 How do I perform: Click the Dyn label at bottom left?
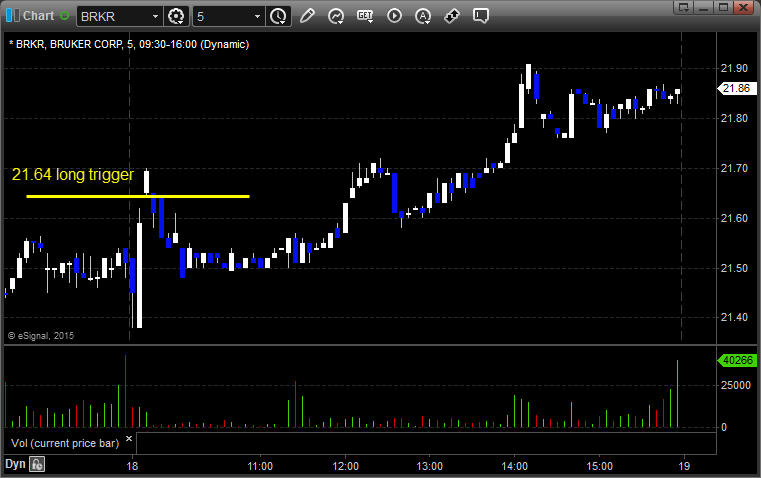(x=15, y=464)
